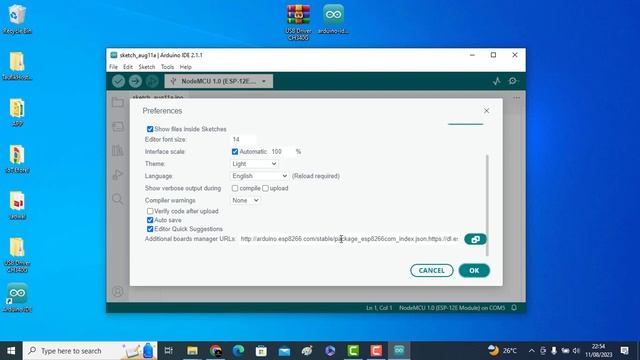Open the Tools menu
640x360 pixels.
click(x=167, y=67)
